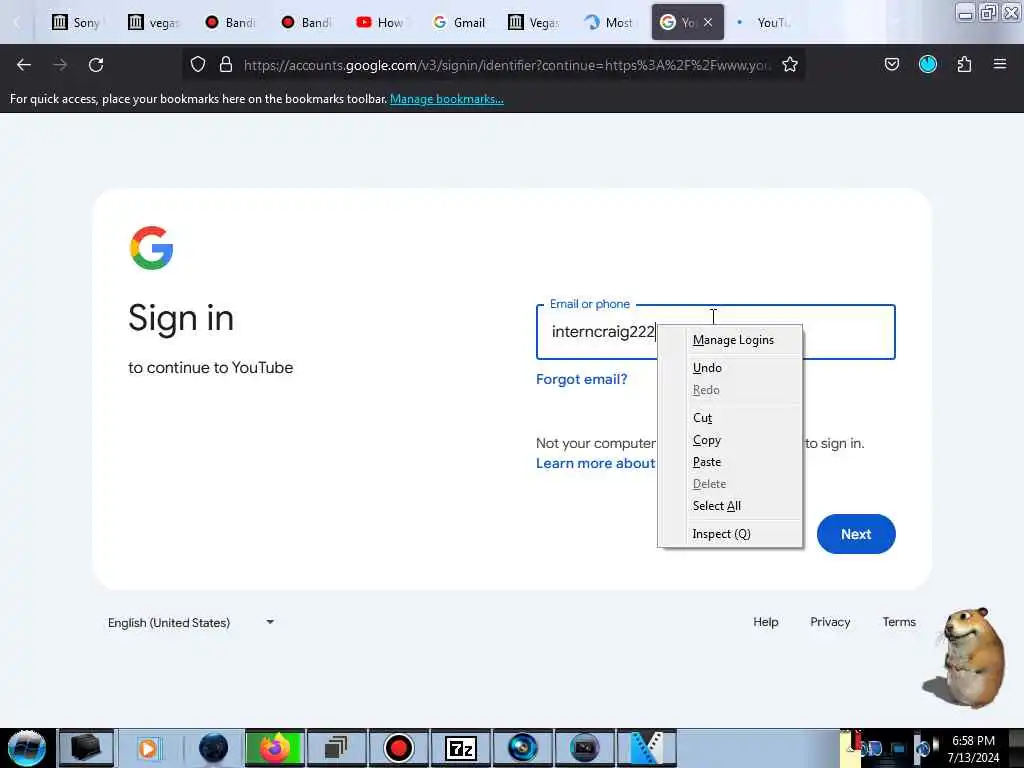Close the current Google sign-in tab
The image size is (1024, 768).
coord(708,23)
